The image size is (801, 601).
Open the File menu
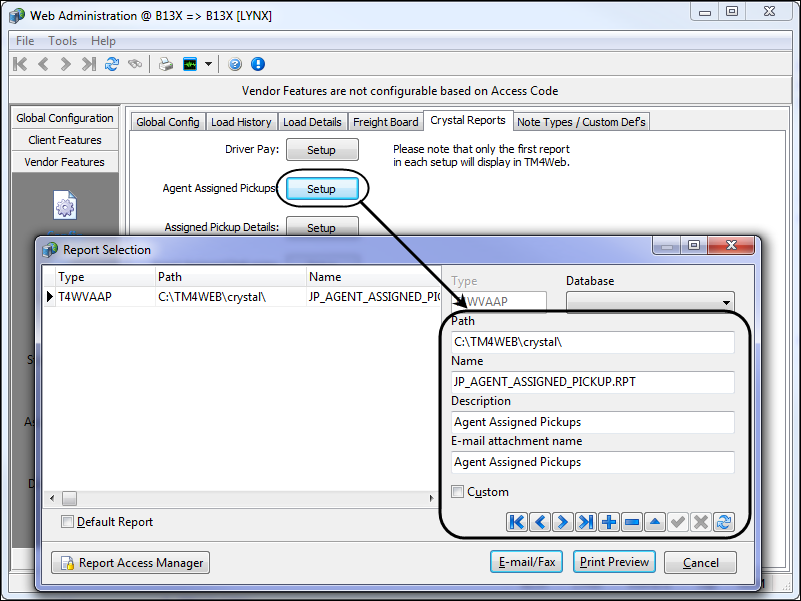click(25, 41)
